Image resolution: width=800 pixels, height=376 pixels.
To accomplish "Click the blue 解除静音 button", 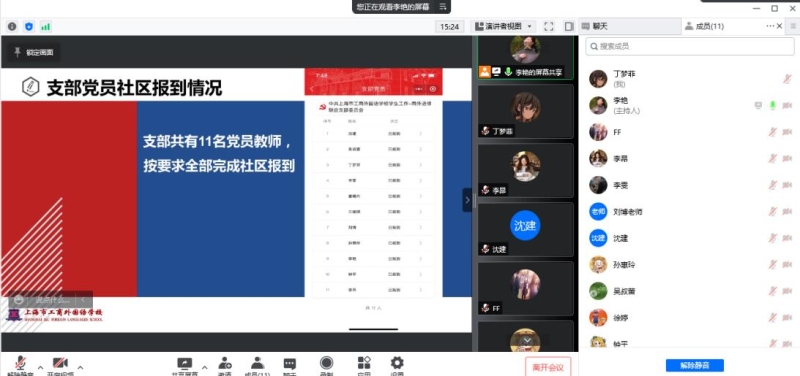I will pos(694,365).
